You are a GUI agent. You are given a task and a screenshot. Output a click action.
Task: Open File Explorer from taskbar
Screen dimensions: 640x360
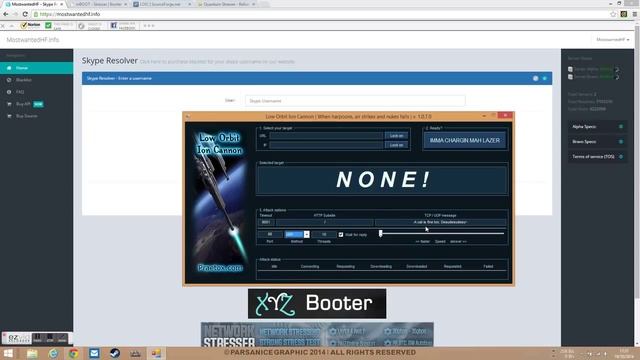coord(32,353)
